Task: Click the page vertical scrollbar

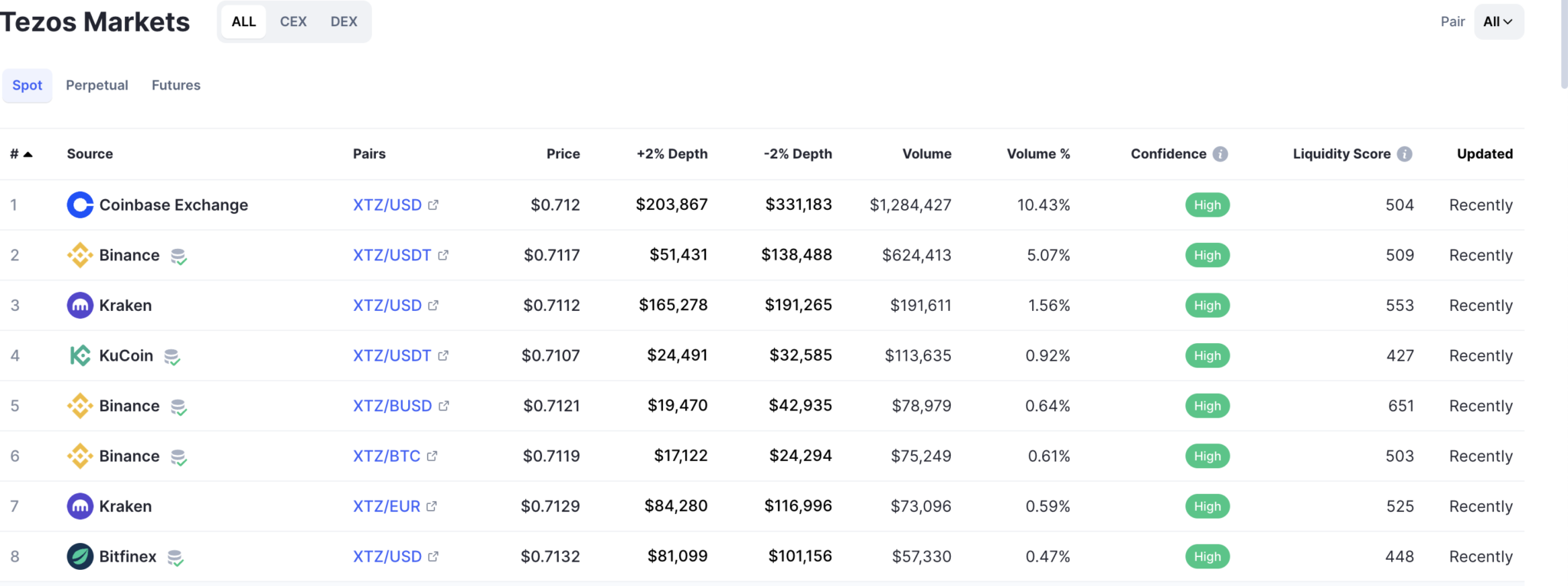Action: pyautogui.click(x=1564, y=44)
